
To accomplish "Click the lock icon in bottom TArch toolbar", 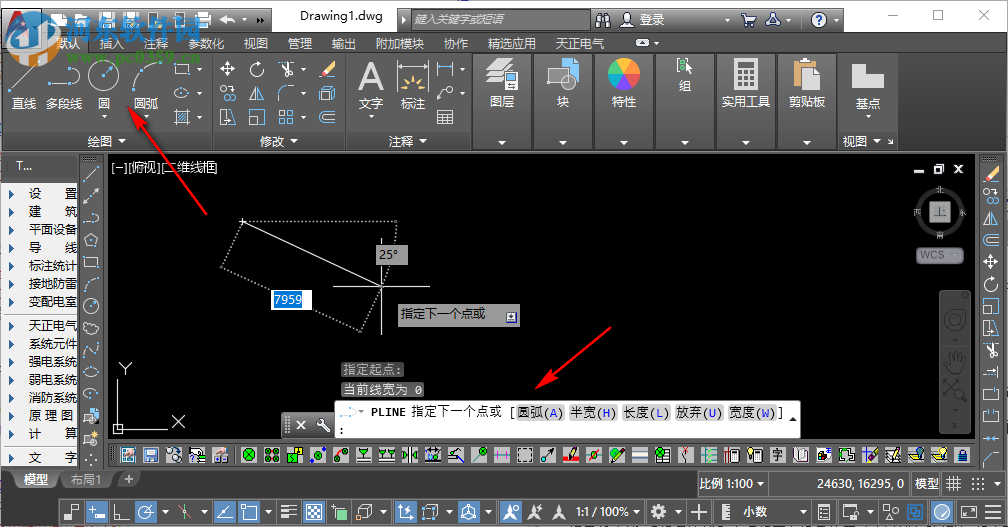I will [962, 455].
